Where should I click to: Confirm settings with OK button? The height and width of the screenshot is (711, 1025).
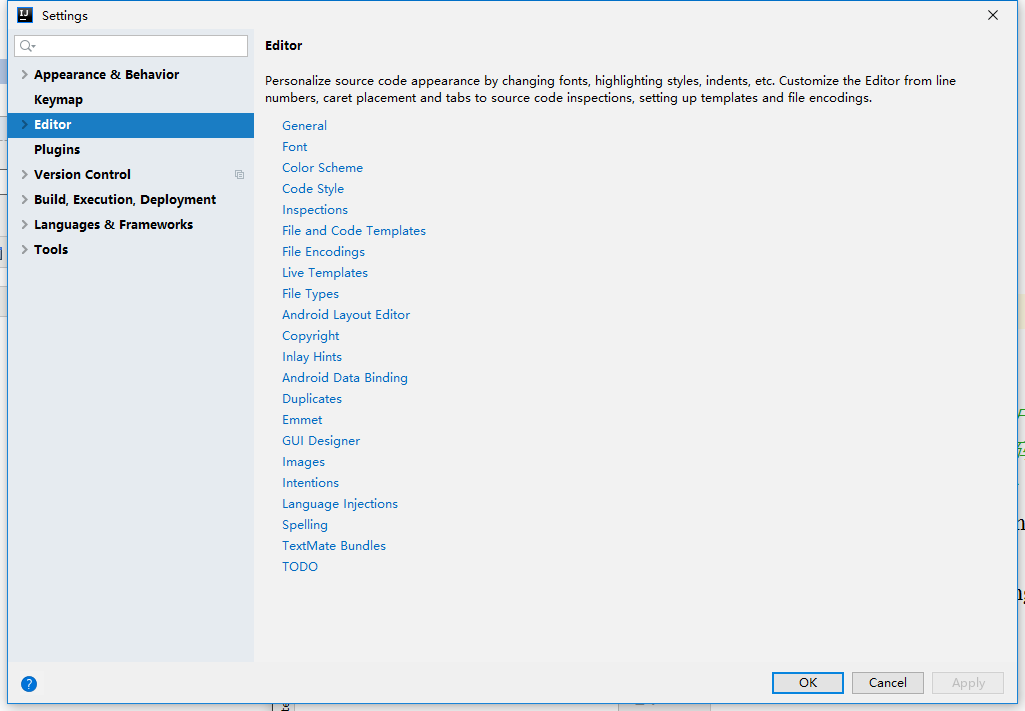[x=807, y=682]
